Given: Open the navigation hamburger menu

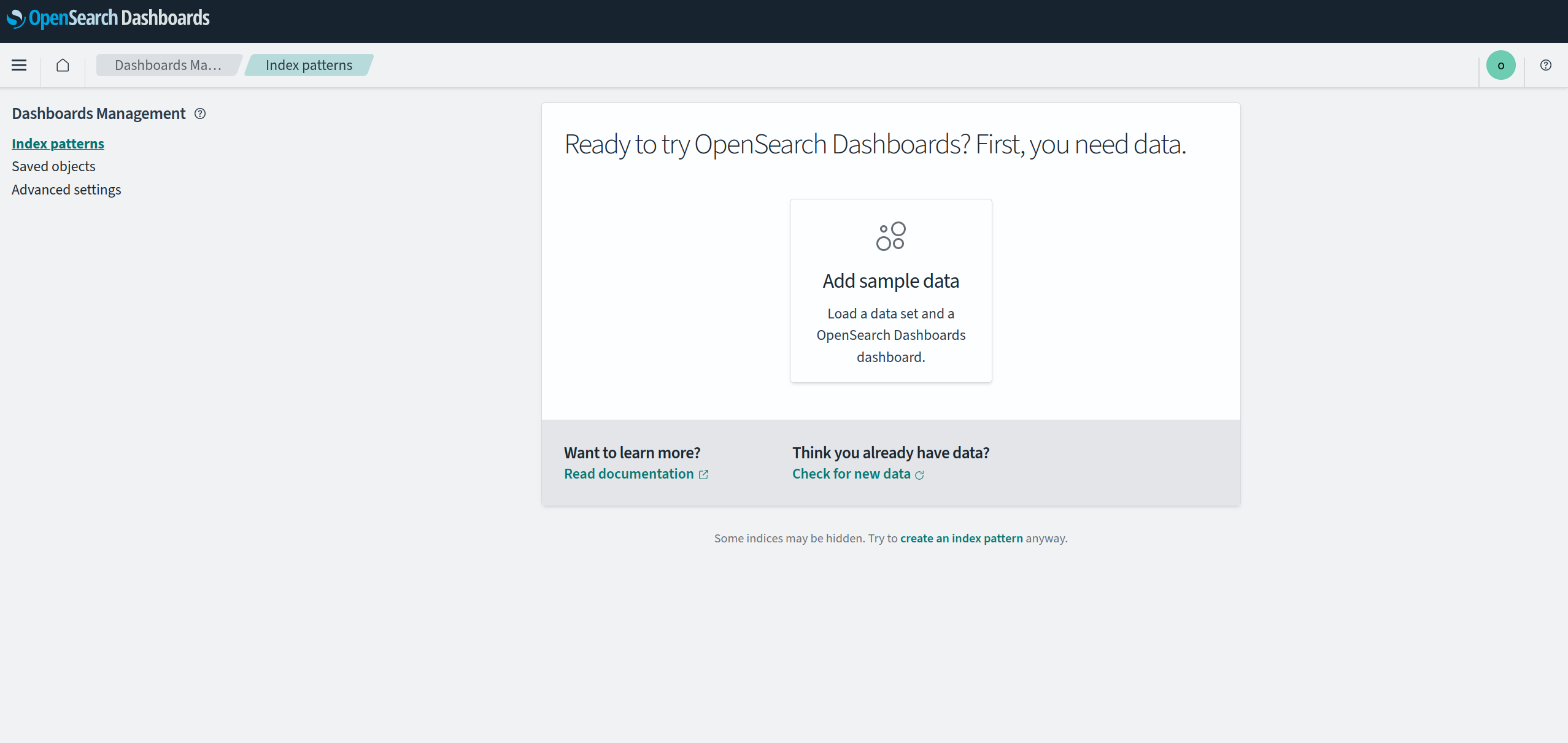Looking at the screenshot, I should pos(19,65).
